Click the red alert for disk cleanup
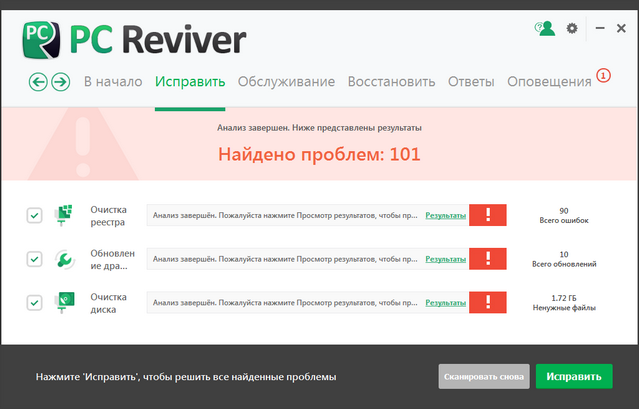Image resolution: width=639 pixels, height=409 pixels. (488, 302)
